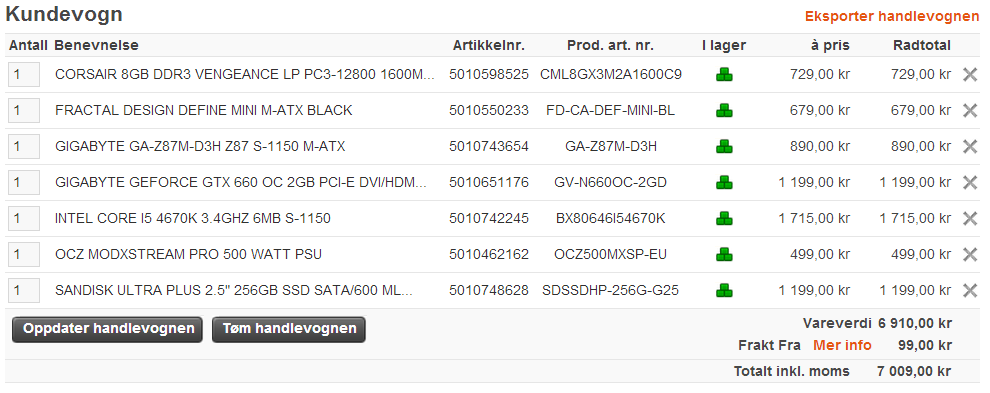The height and width of the screenshot is (393, 990).
Task: Remove the CORSAIR 8GB DDR3 row
Action: (x=970, y=75)
